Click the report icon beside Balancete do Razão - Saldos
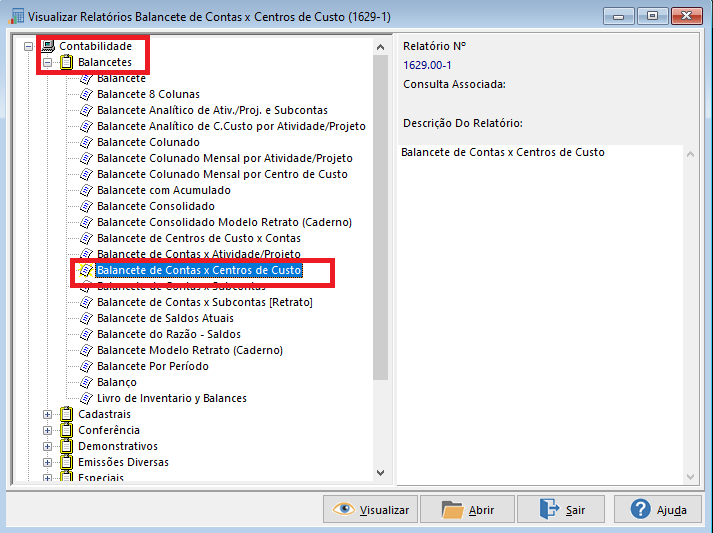The width and height of the screenshot is (713, 533). [86, 334]
